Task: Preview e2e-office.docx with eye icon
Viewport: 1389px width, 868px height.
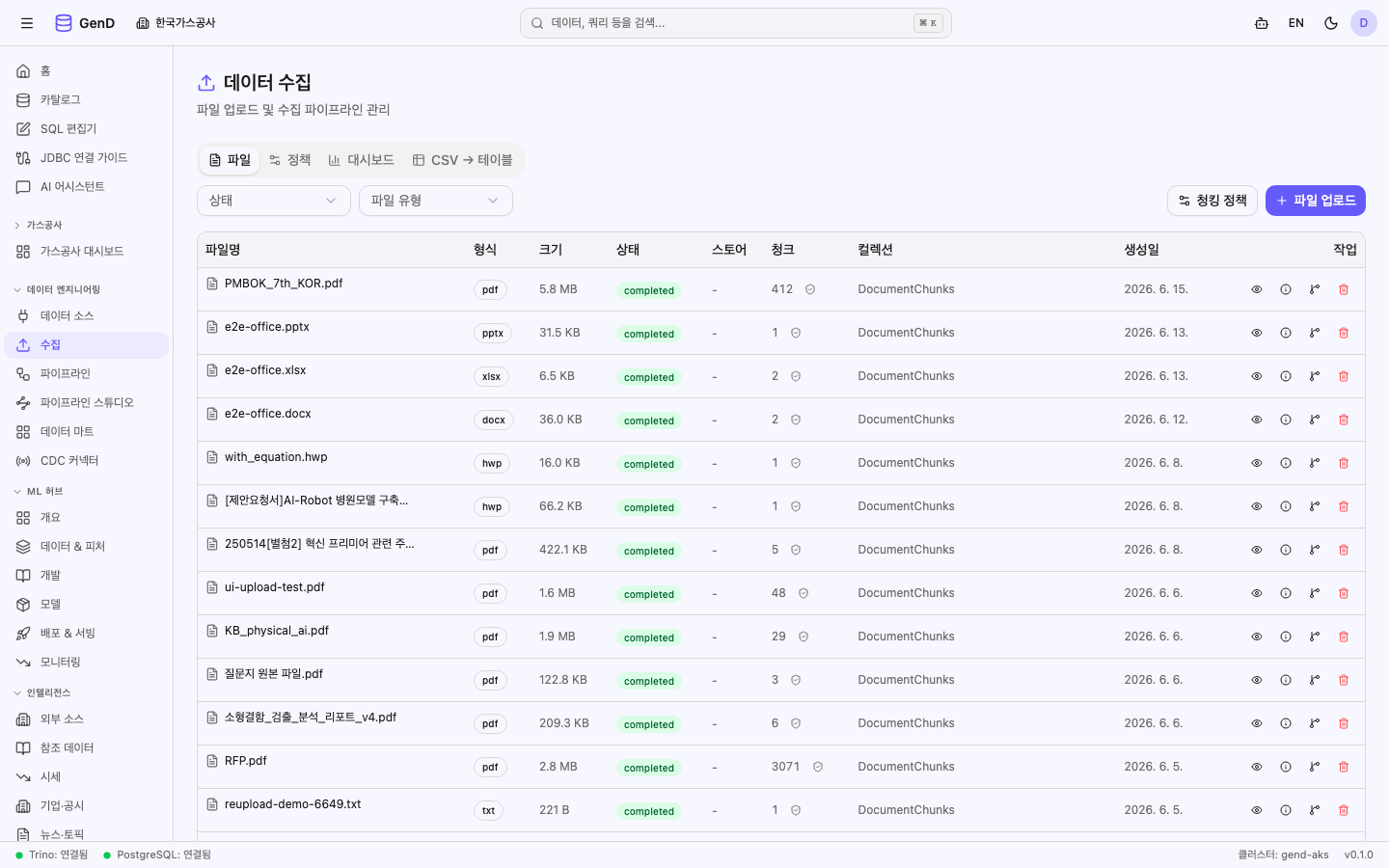Action: click(x=1257, y=420)
